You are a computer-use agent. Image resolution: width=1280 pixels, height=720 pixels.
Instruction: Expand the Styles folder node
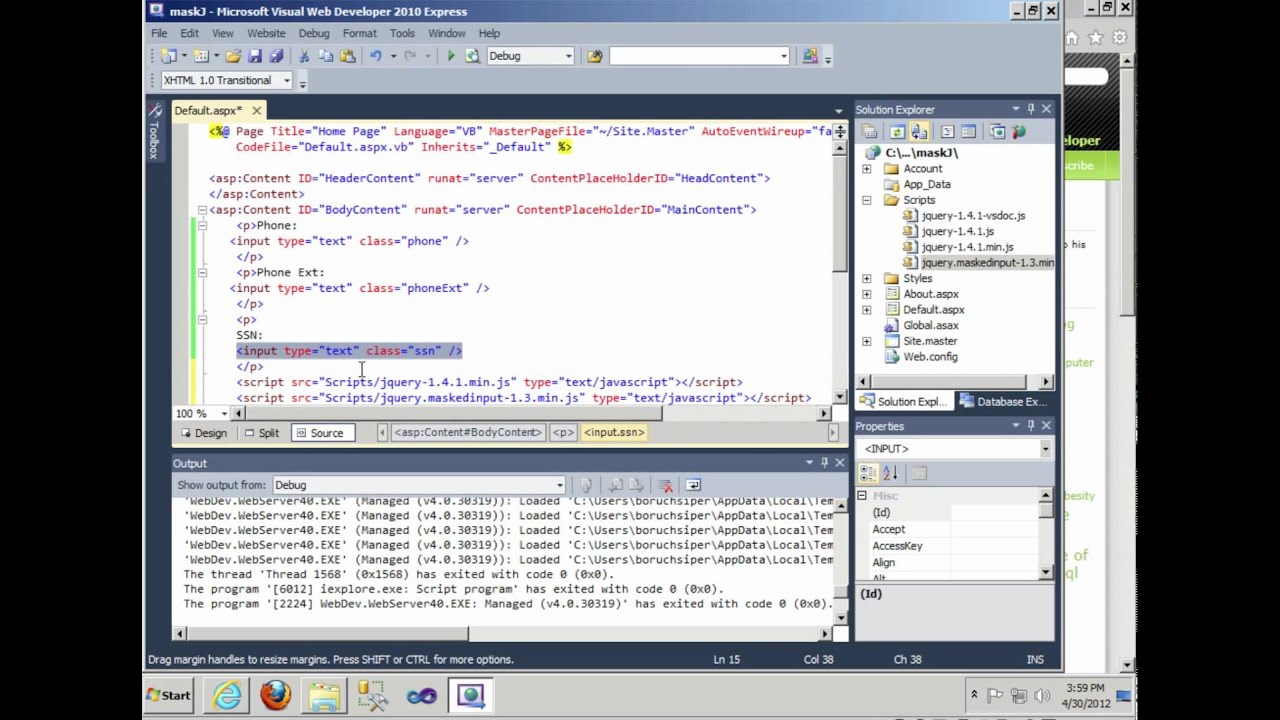[x=866, y=279]
